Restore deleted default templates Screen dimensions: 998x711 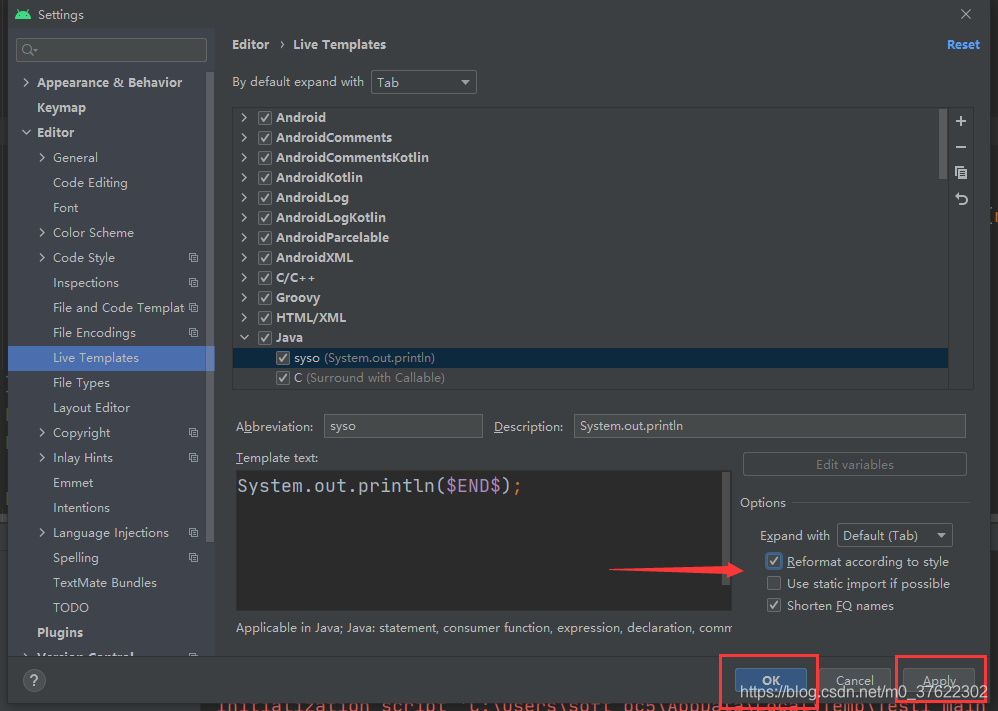point(960,199)
